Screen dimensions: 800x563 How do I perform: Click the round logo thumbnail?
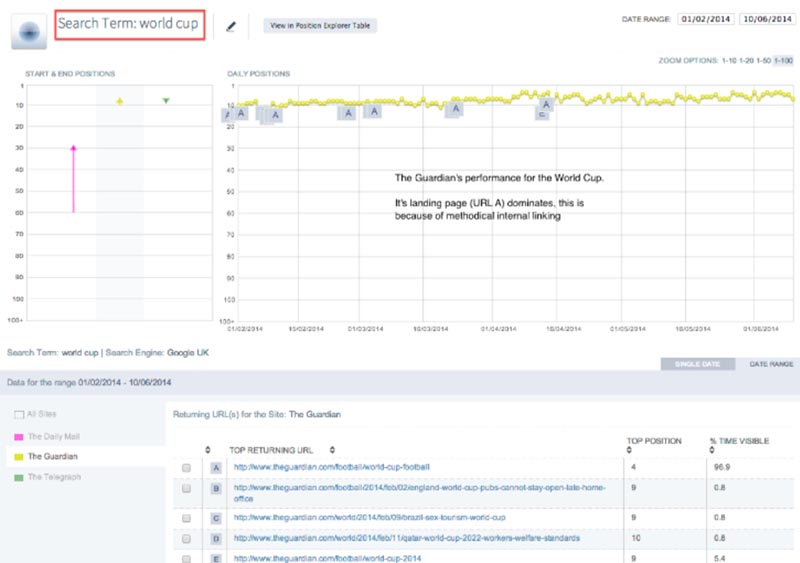point(29,32)
